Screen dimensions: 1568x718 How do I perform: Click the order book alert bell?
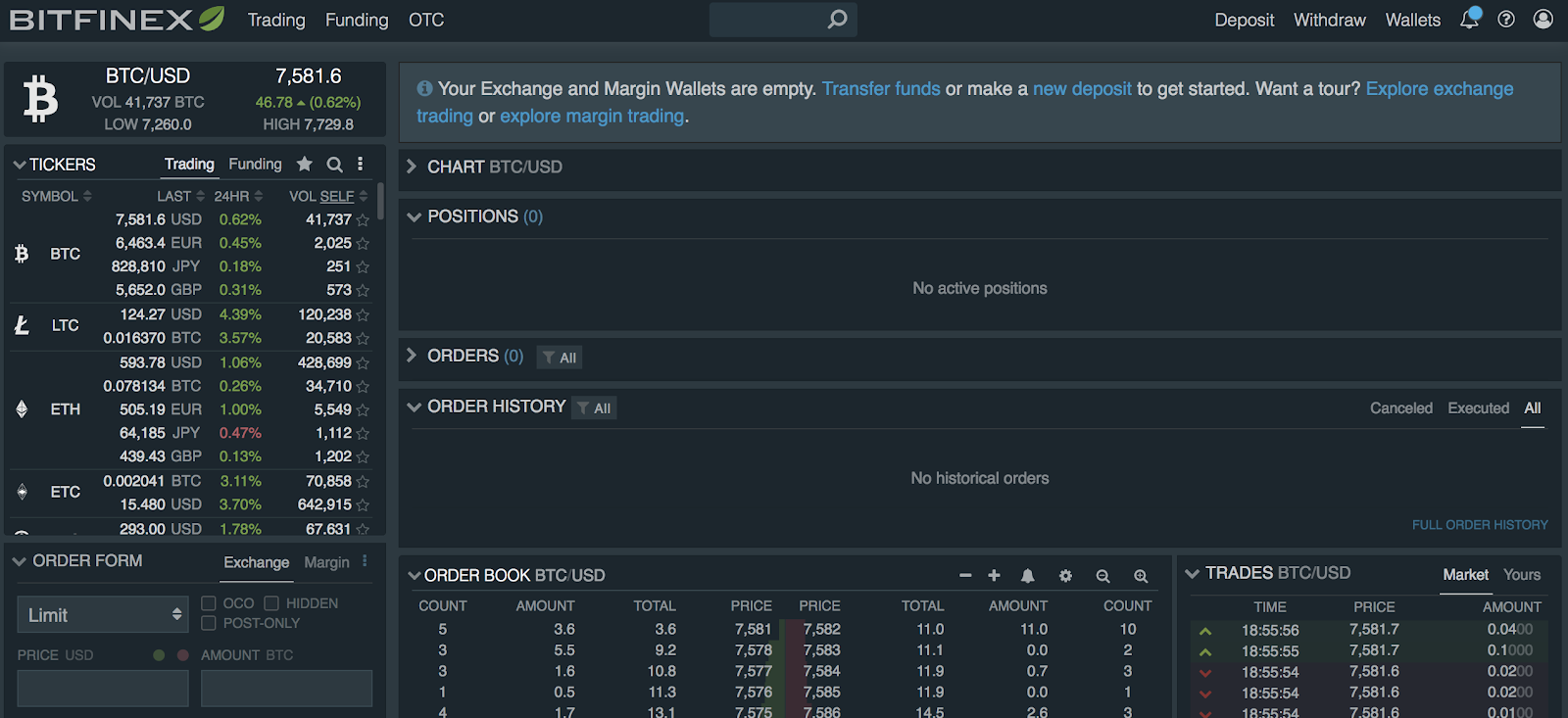1027,576
